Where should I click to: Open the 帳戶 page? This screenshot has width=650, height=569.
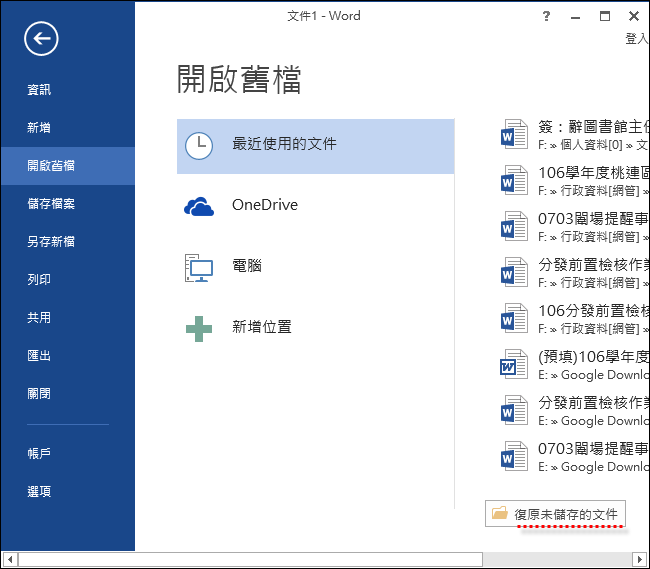pyautogui.click(x=68, y=453)
